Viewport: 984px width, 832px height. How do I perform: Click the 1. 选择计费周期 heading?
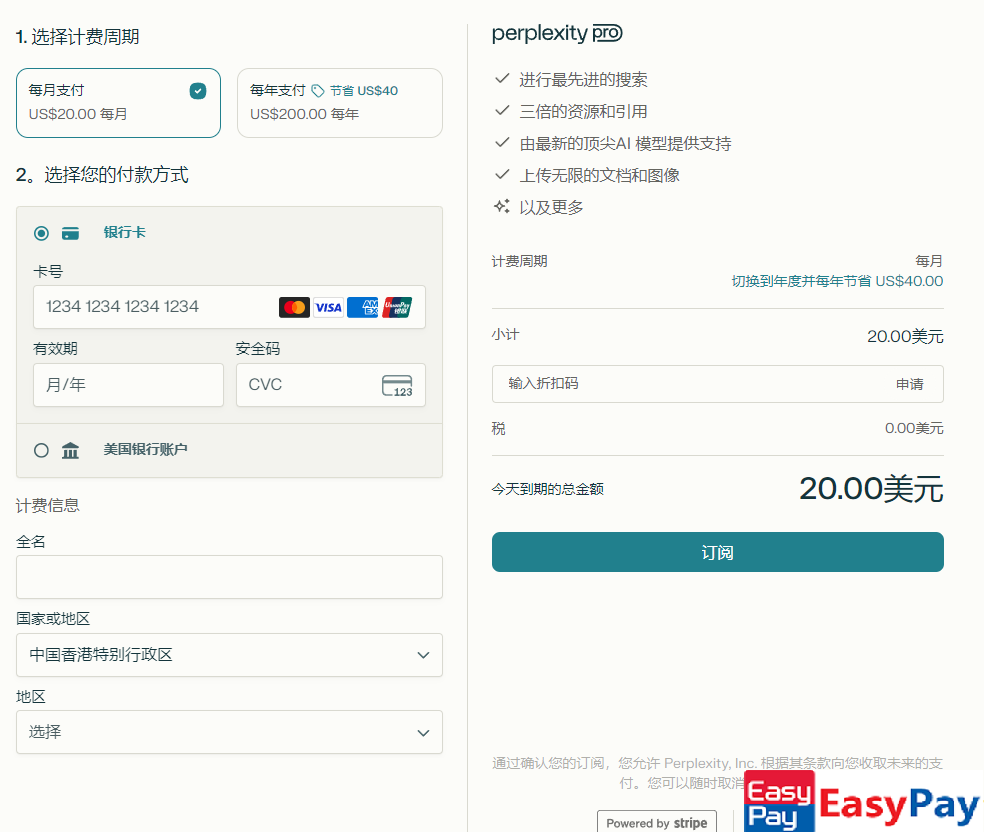click(78, 37)
